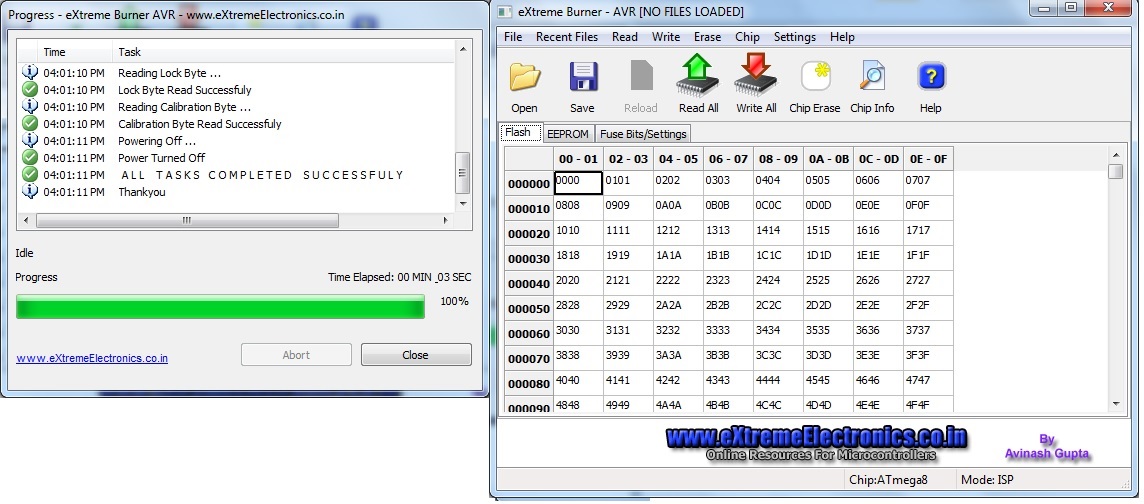1144x504 pixels.
Task: Switch to the Flash tab
Action: click(x=521, y=133)
